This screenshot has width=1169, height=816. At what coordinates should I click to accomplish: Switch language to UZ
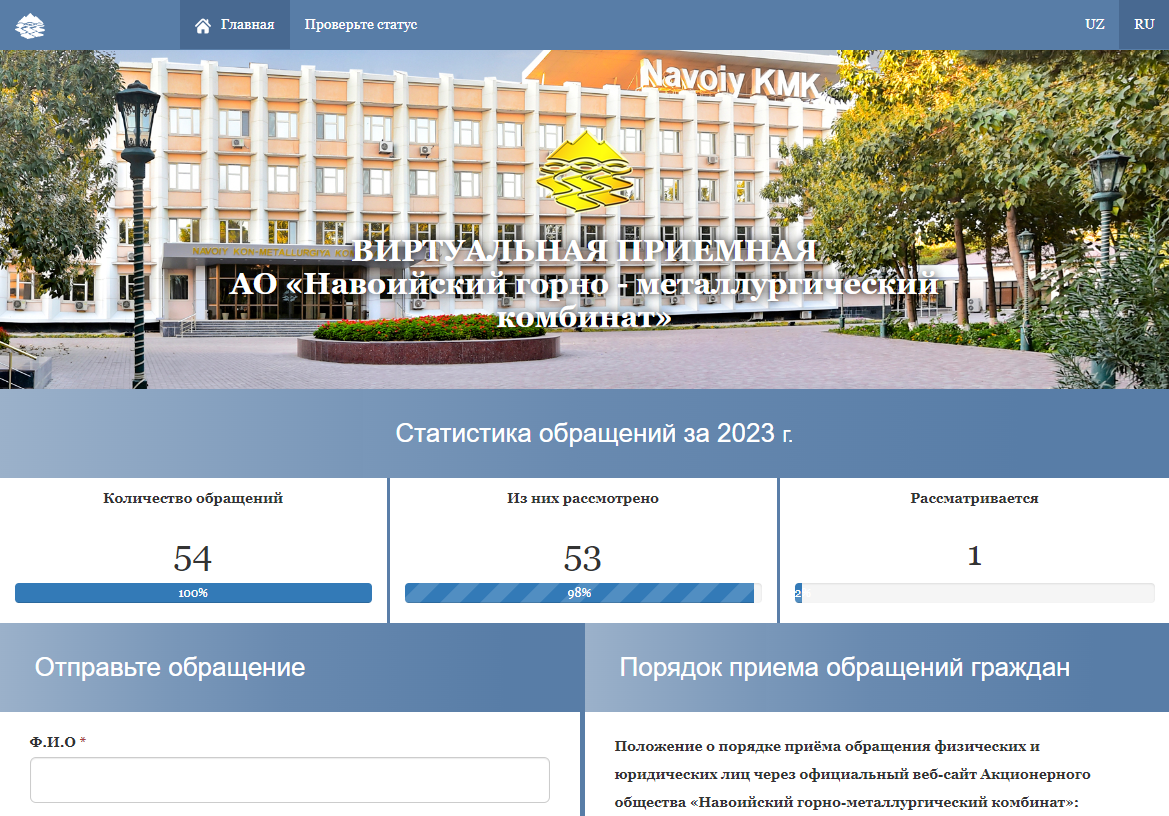pyautogui.click(x=1094, y=25)
